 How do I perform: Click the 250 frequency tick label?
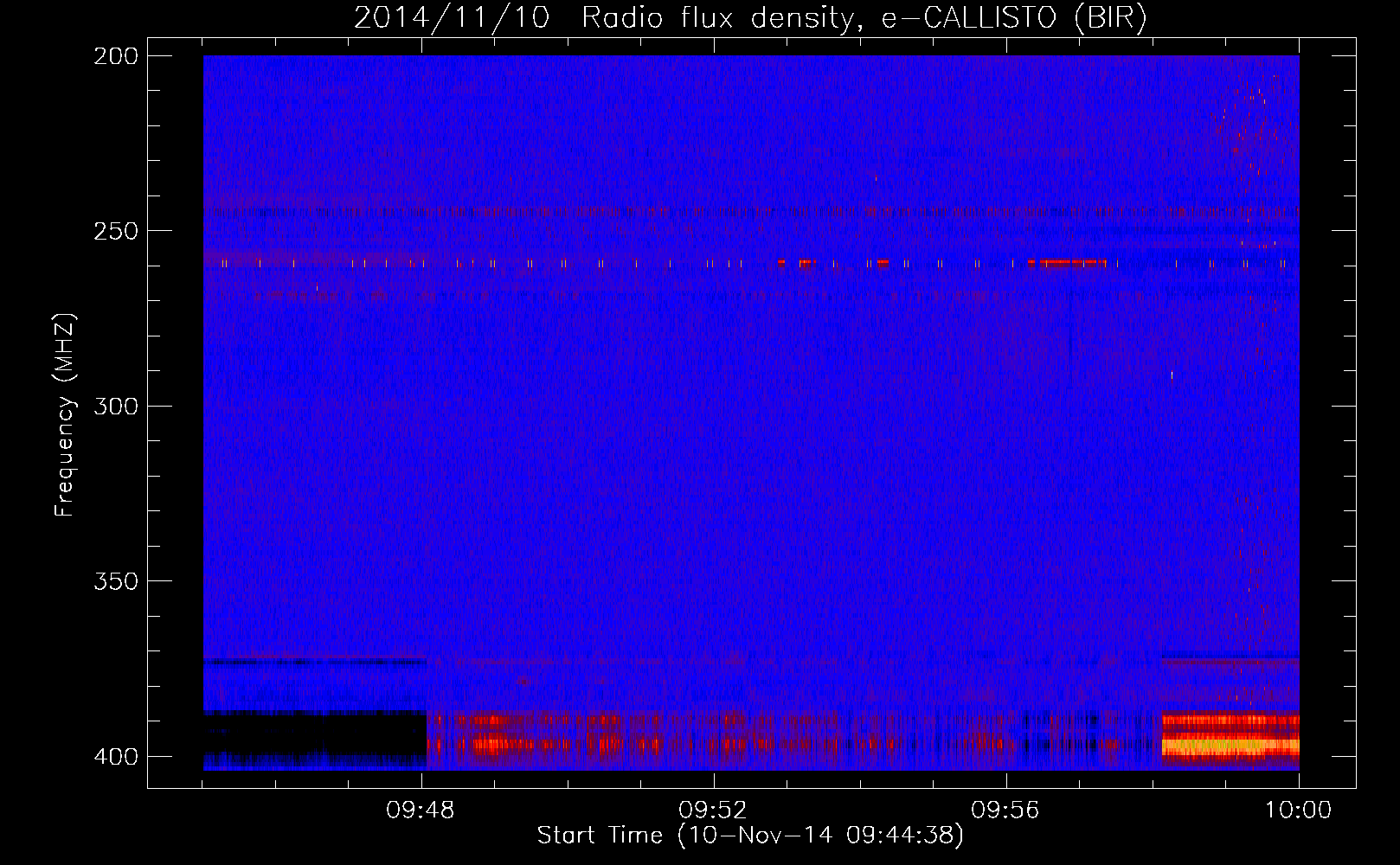(115, 231)
